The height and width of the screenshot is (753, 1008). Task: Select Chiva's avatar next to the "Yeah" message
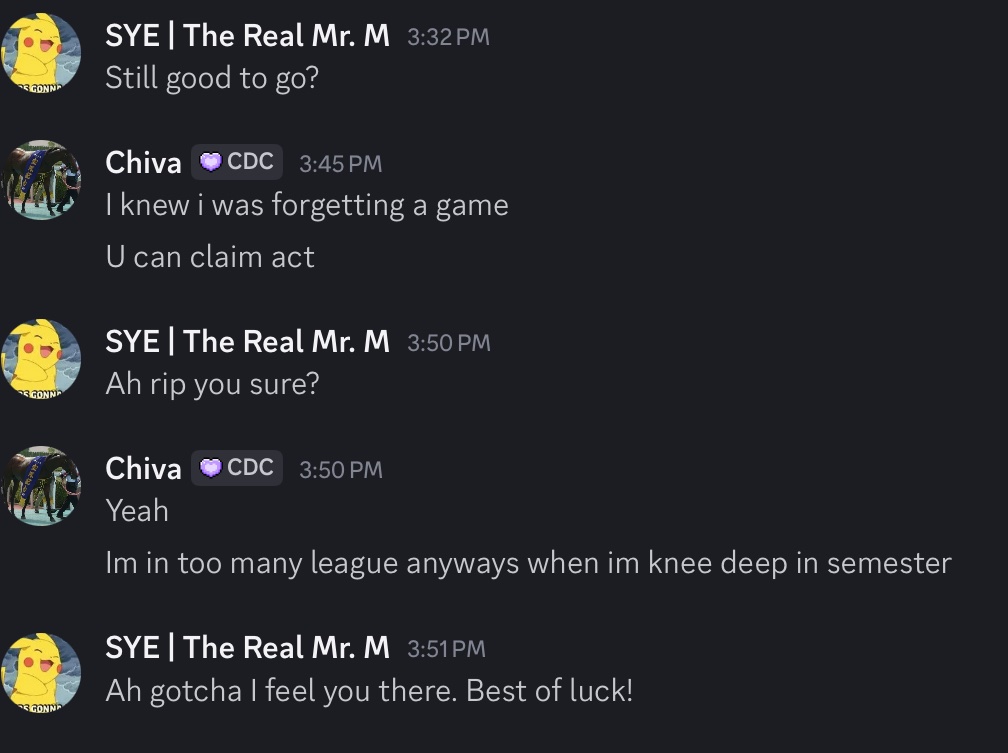[40, 486]
